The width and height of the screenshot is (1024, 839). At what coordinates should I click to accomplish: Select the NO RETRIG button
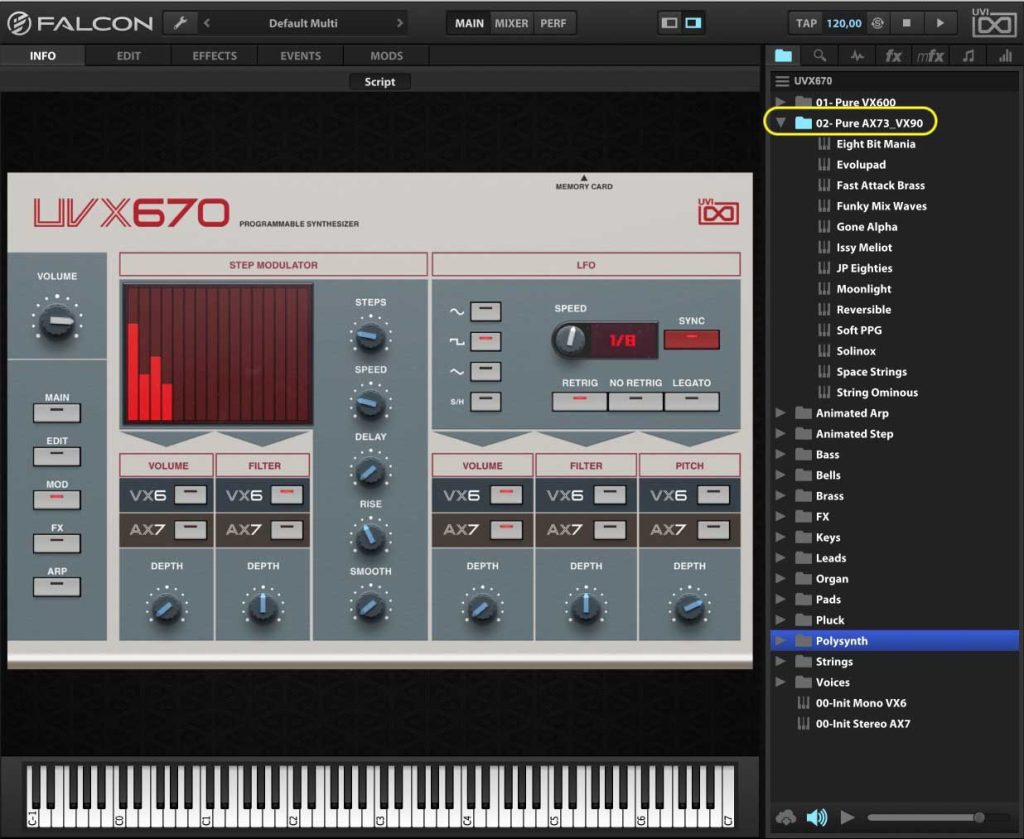tap(635, 401)
